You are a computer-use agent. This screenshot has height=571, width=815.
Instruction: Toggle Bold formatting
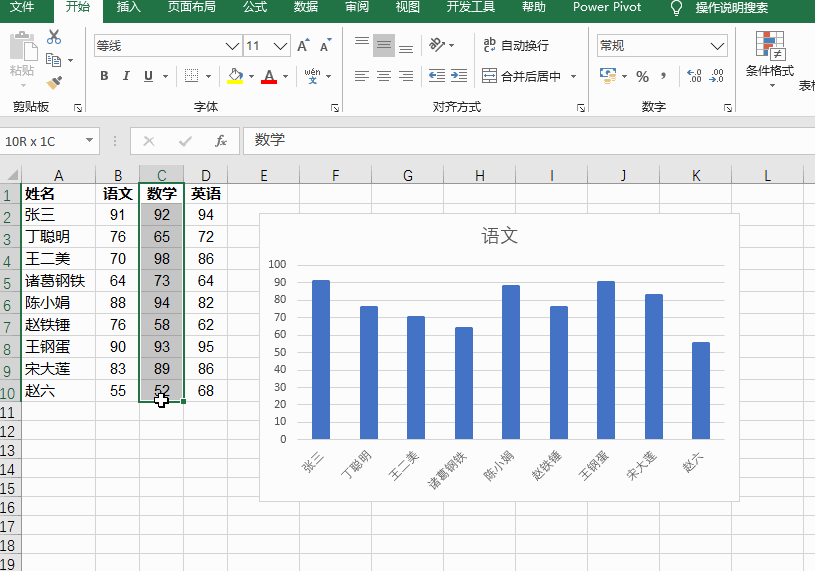click(x=104, y=76)
